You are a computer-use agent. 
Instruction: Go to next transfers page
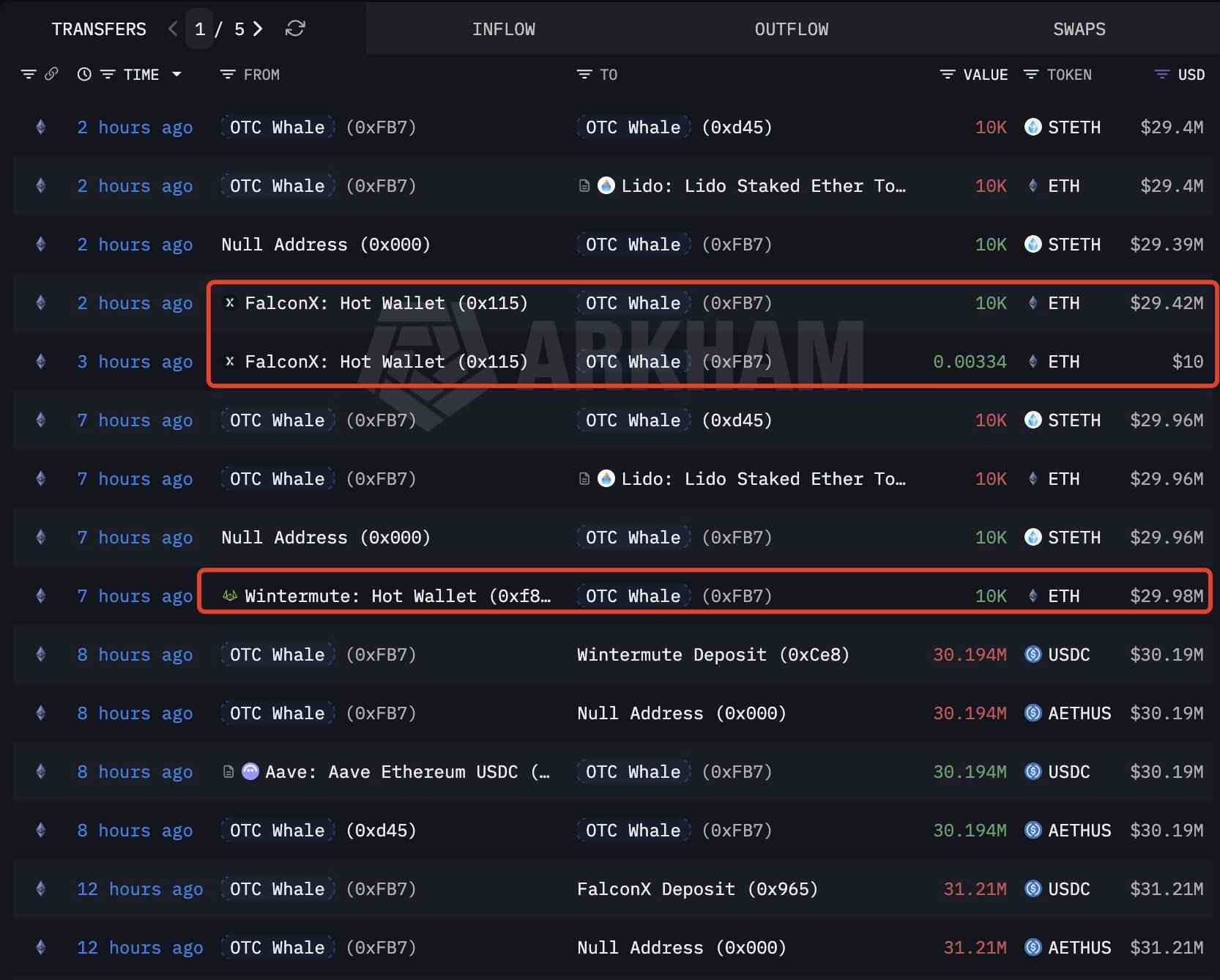[x=258, y=29]
